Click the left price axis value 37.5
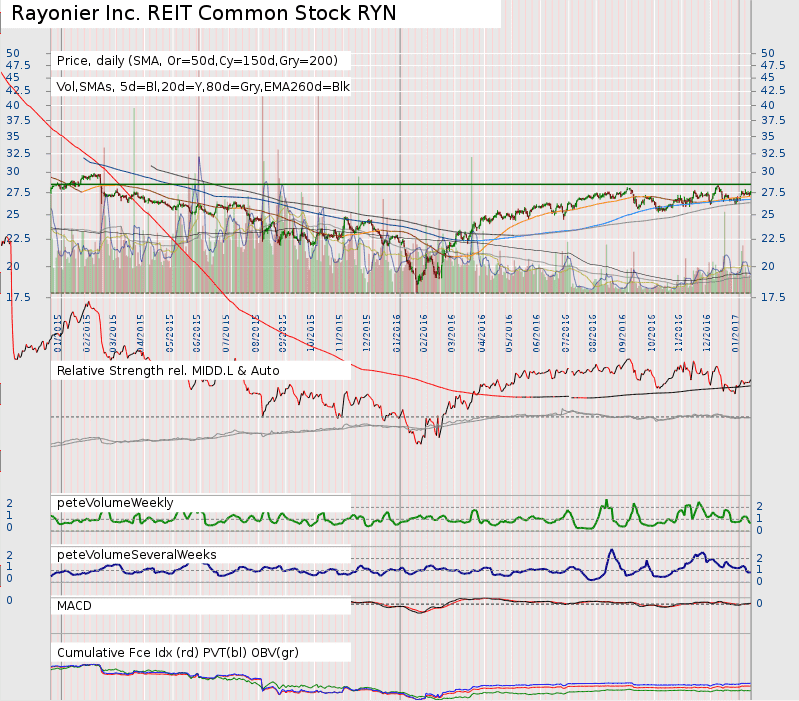 point(18,120)
